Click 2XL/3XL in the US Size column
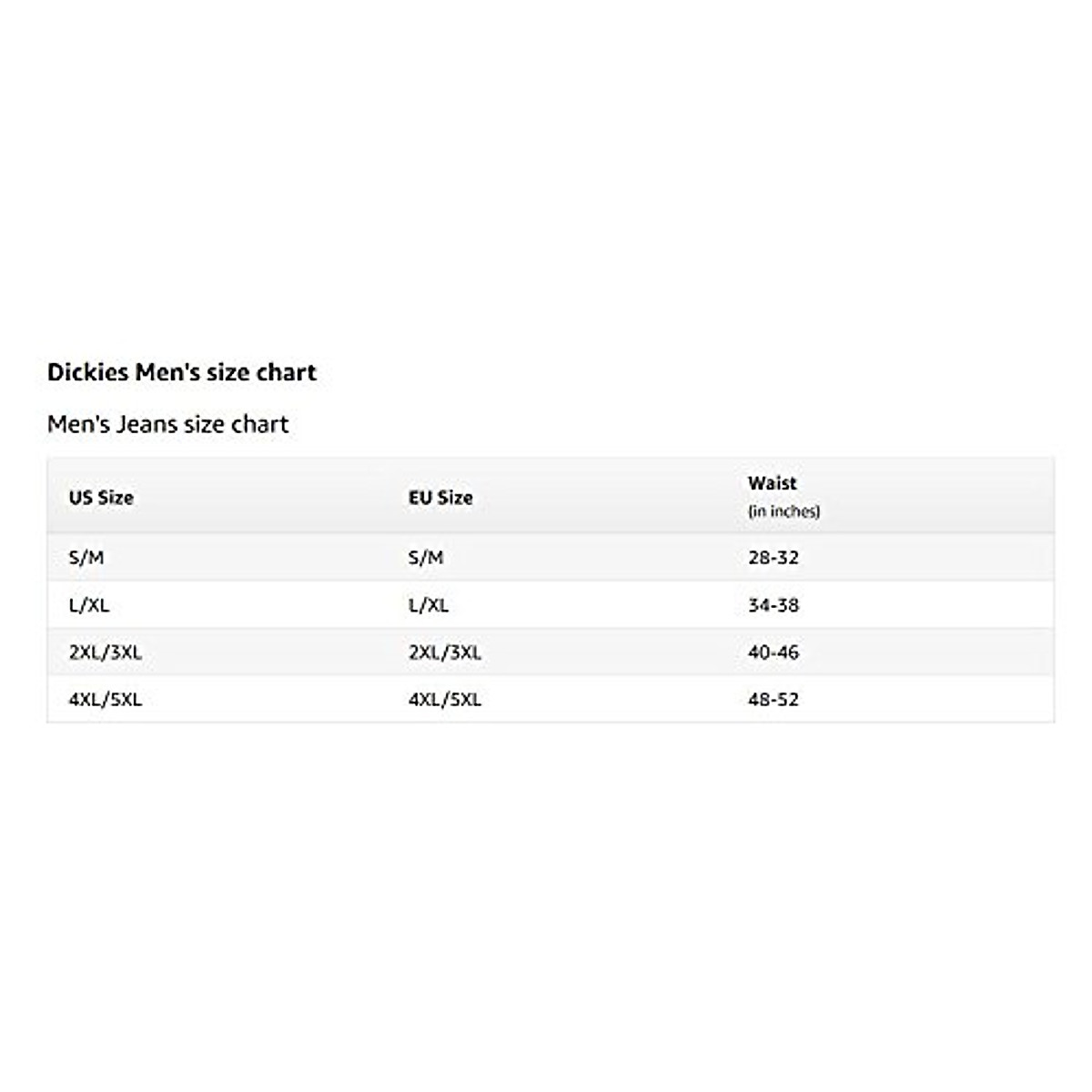Viewport: 1092px width, 1092px height. coord(106,652)
